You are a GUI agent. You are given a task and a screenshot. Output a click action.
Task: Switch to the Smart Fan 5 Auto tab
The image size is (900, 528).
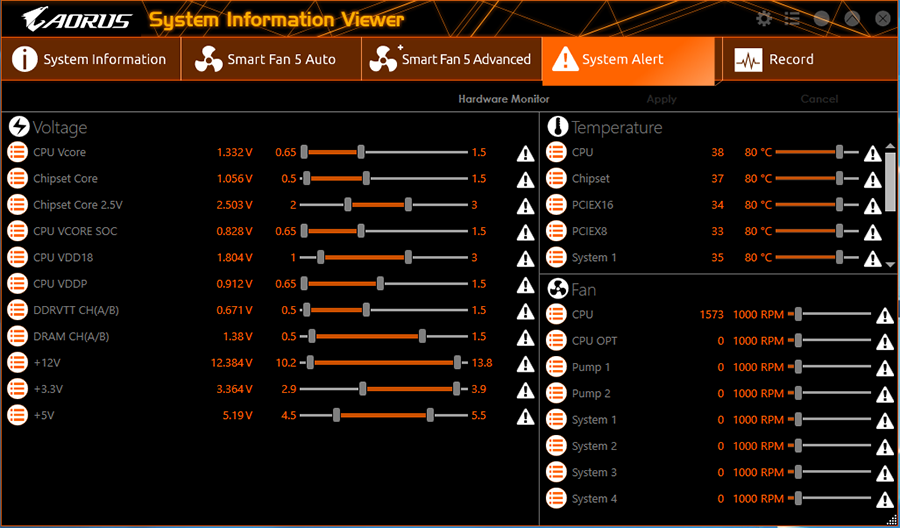(x=271, y=59)
